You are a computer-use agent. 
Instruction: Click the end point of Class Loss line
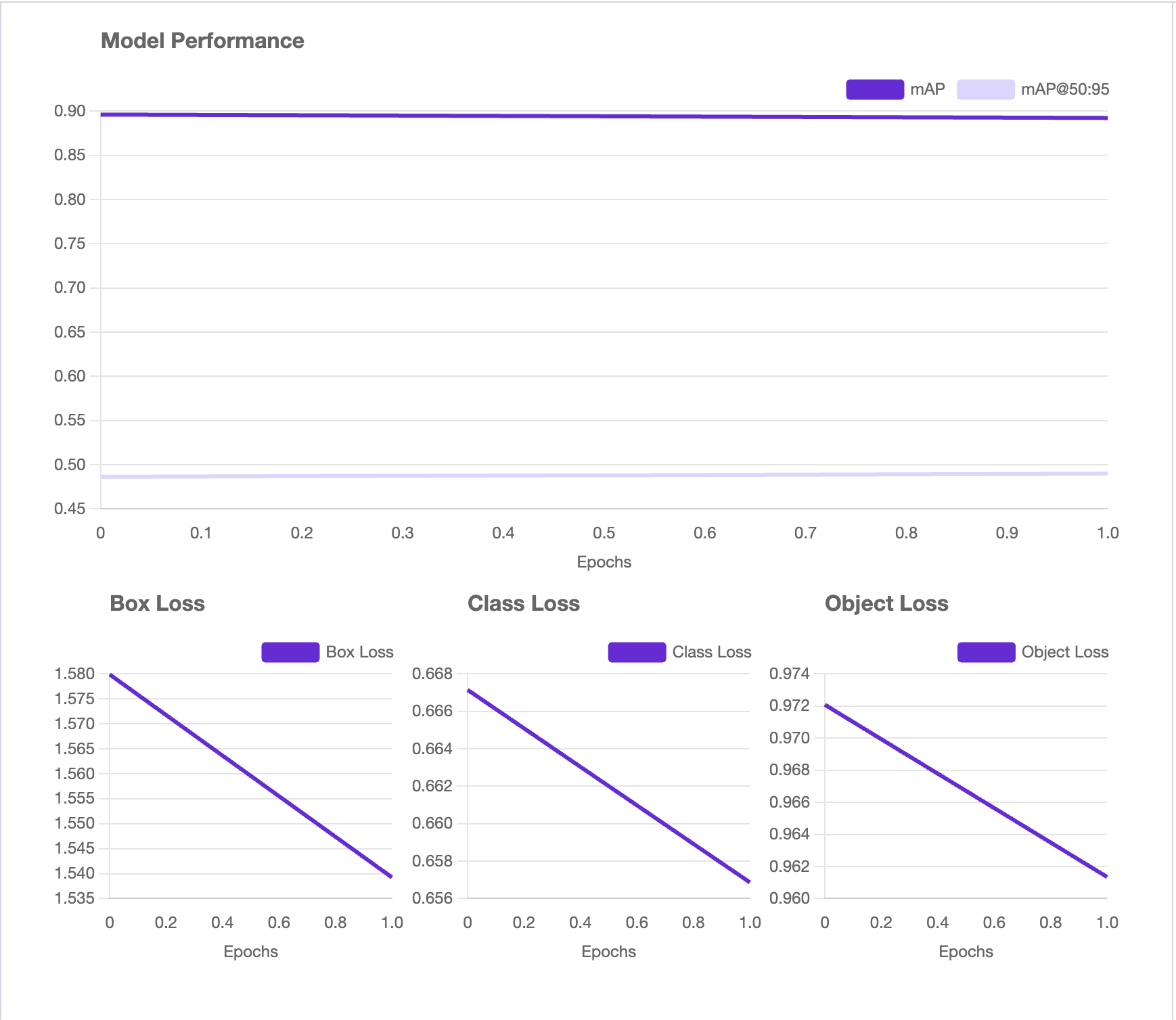coord(750,882)
